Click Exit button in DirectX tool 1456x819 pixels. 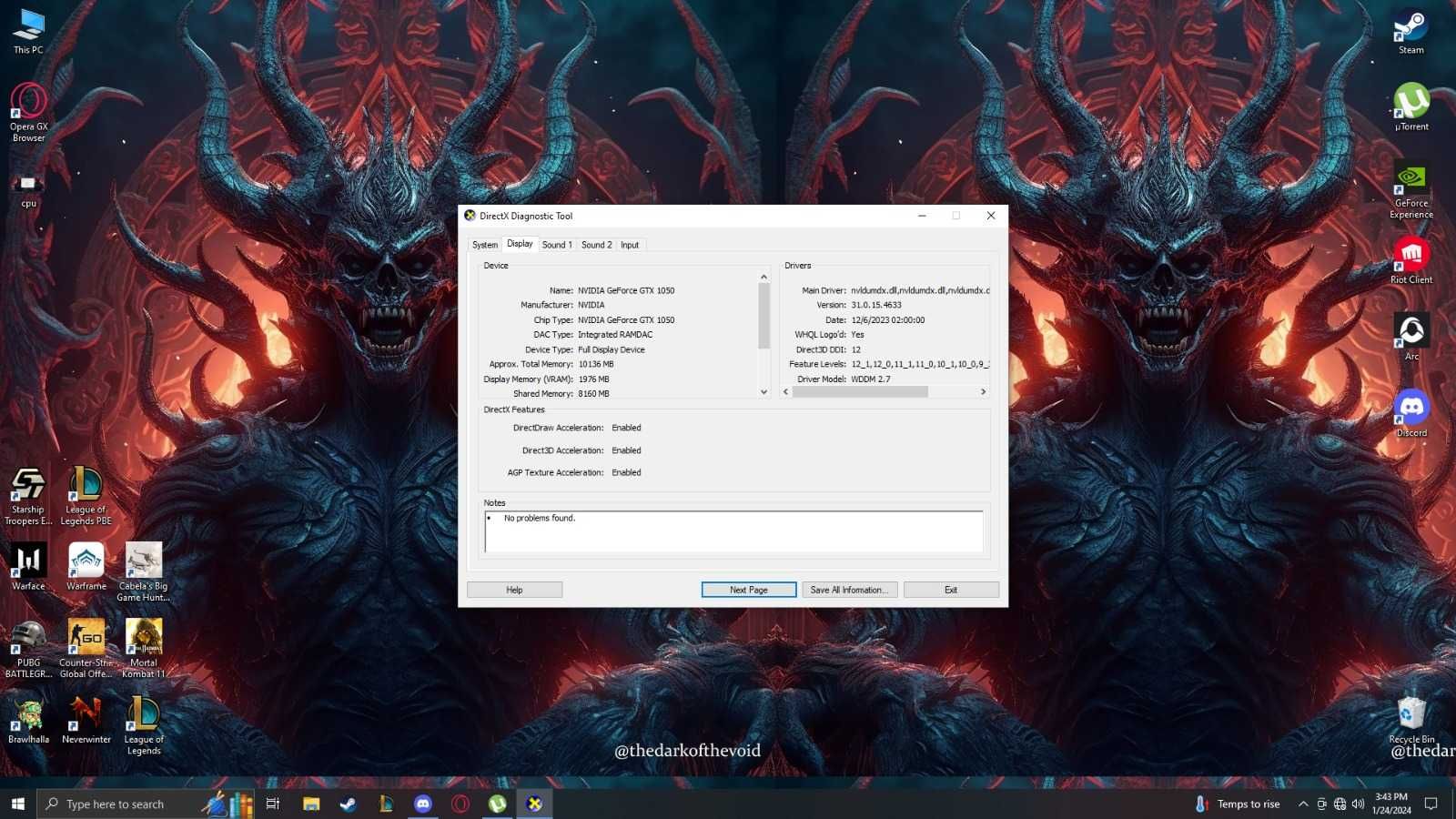[951, 590]
